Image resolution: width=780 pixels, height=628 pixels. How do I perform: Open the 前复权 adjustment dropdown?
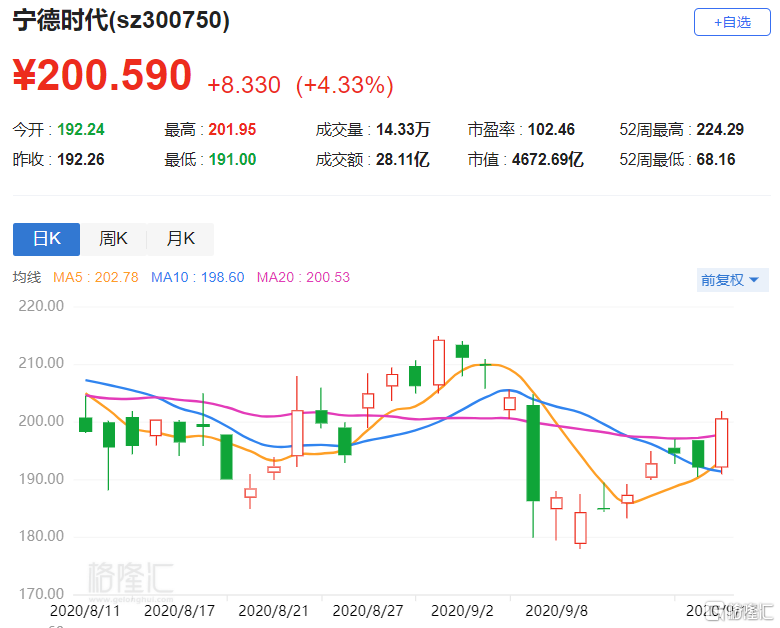[x=732, y=280]
